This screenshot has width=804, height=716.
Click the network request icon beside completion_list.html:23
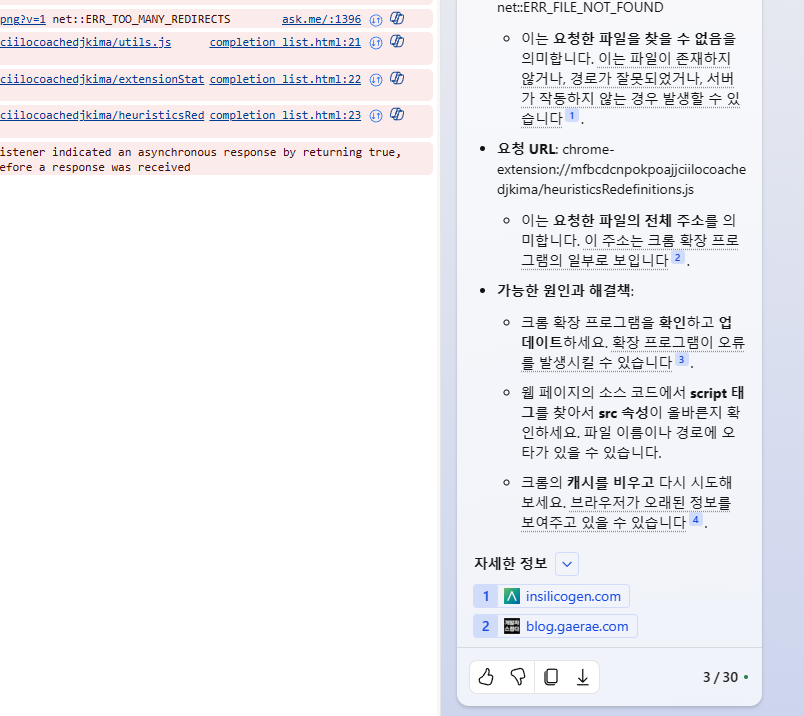(376, 115)
